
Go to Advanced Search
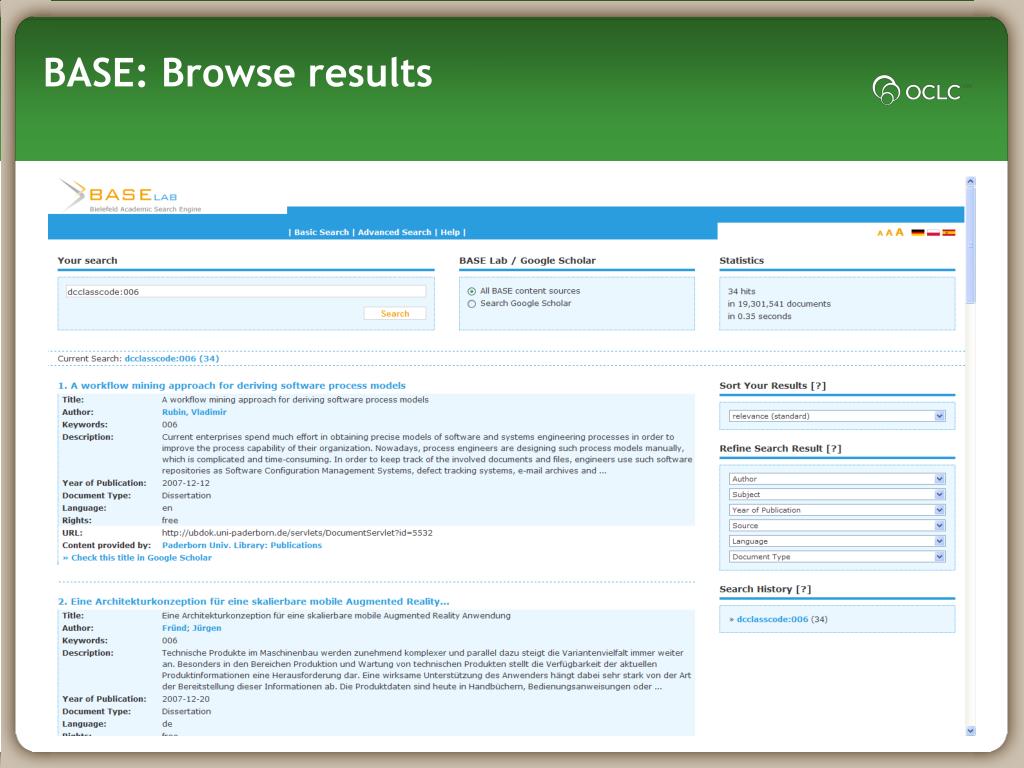coord(394,232)
